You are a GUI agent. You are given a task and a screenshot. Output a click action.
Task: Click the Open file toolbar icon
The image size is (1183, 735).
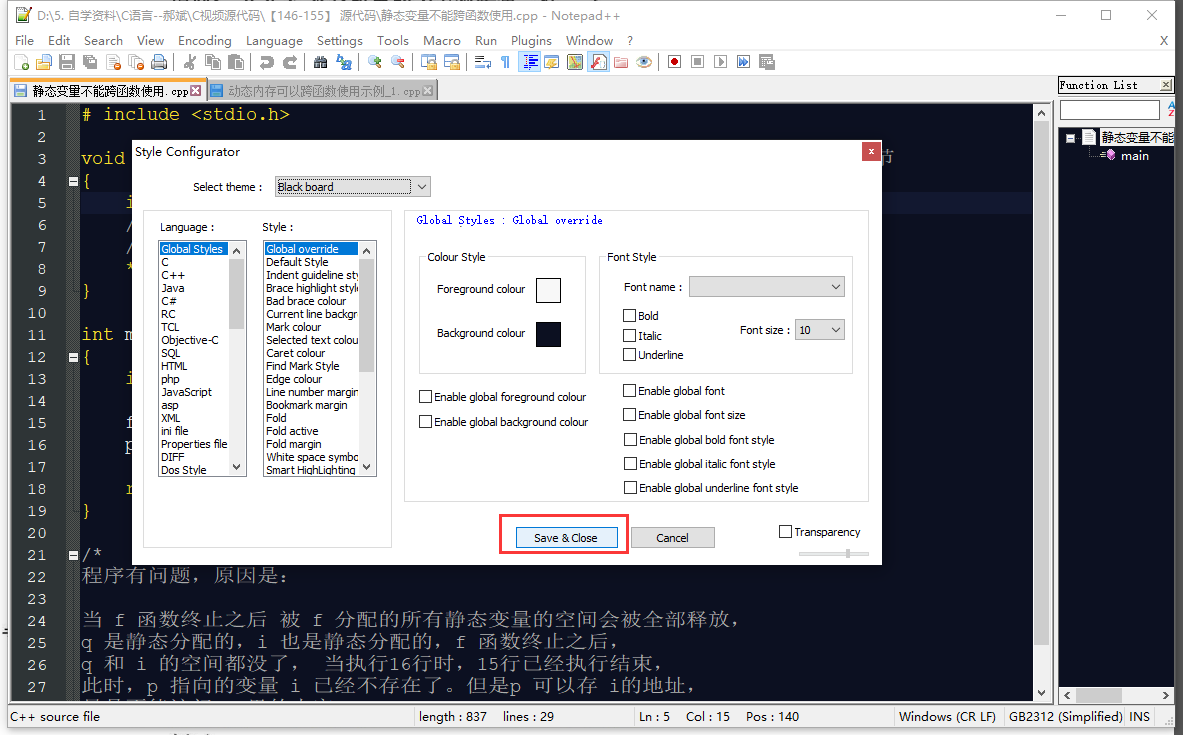pyautogui.click(x=44, y=63)
